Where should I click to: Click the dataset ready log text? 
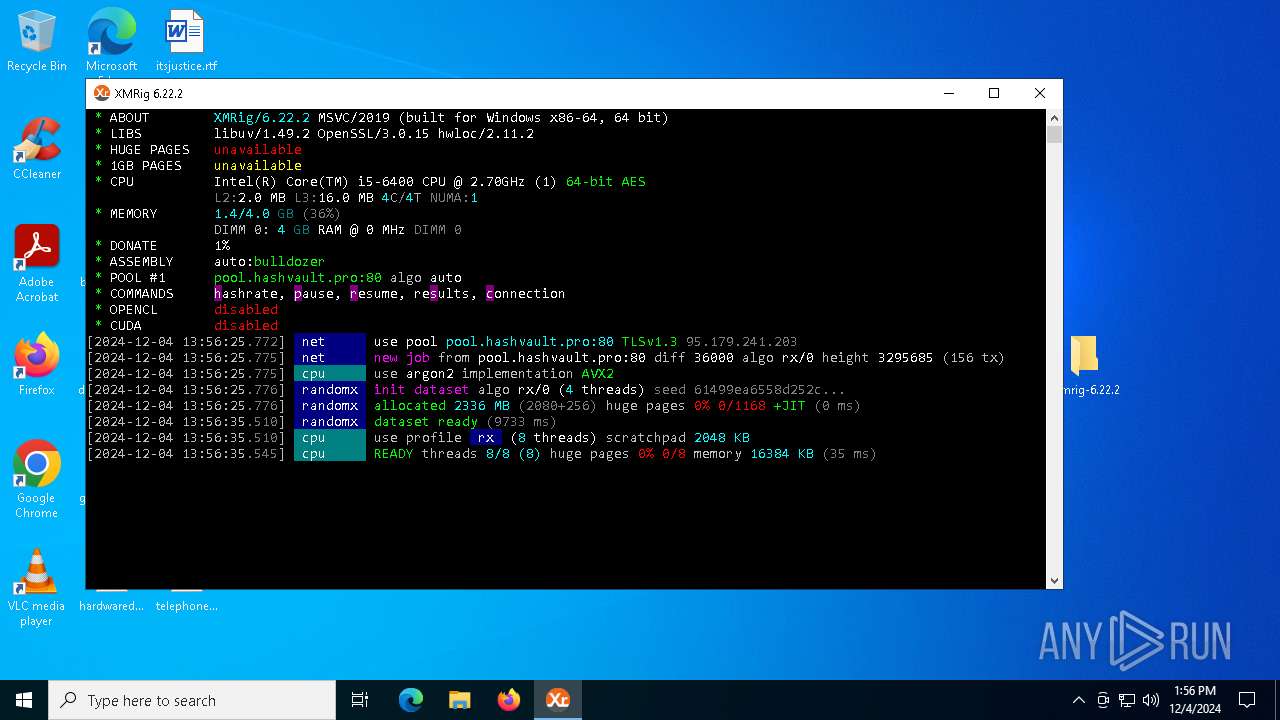[x=426, y=422]
